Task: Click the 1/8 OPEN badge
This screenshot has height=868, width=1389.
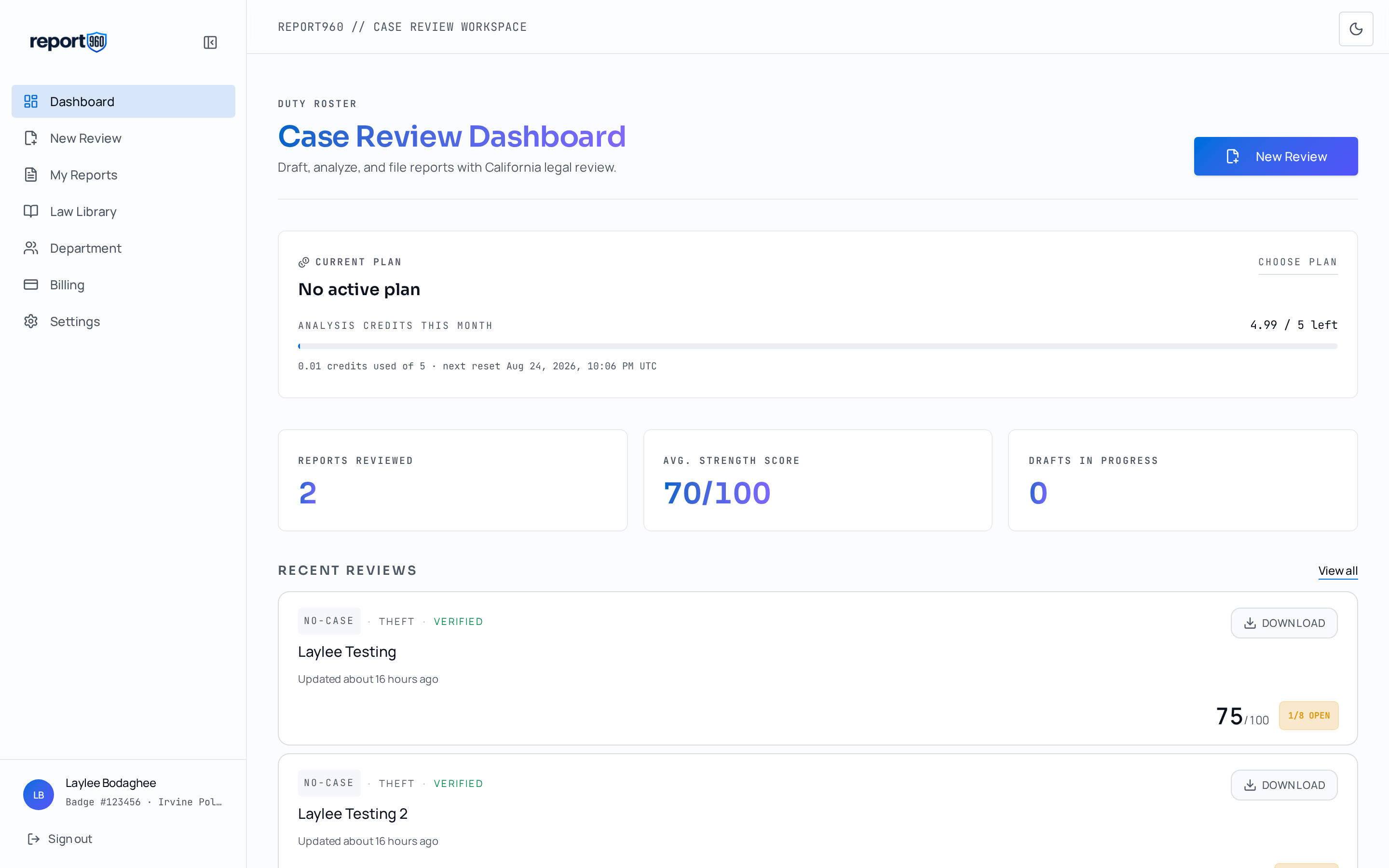Action: (1308, 715)
